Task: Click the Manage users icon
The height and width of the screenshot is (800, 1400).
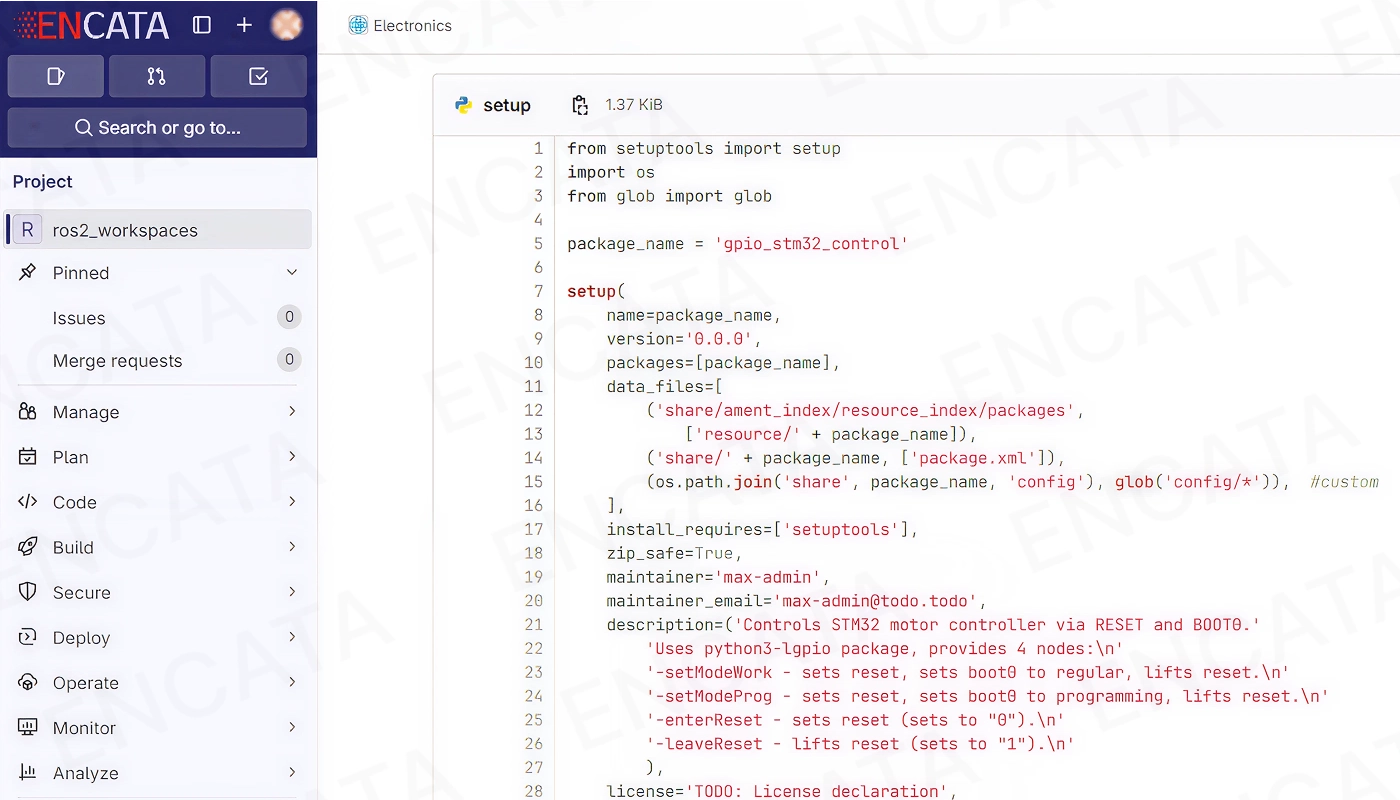Action: coord(28,412)
